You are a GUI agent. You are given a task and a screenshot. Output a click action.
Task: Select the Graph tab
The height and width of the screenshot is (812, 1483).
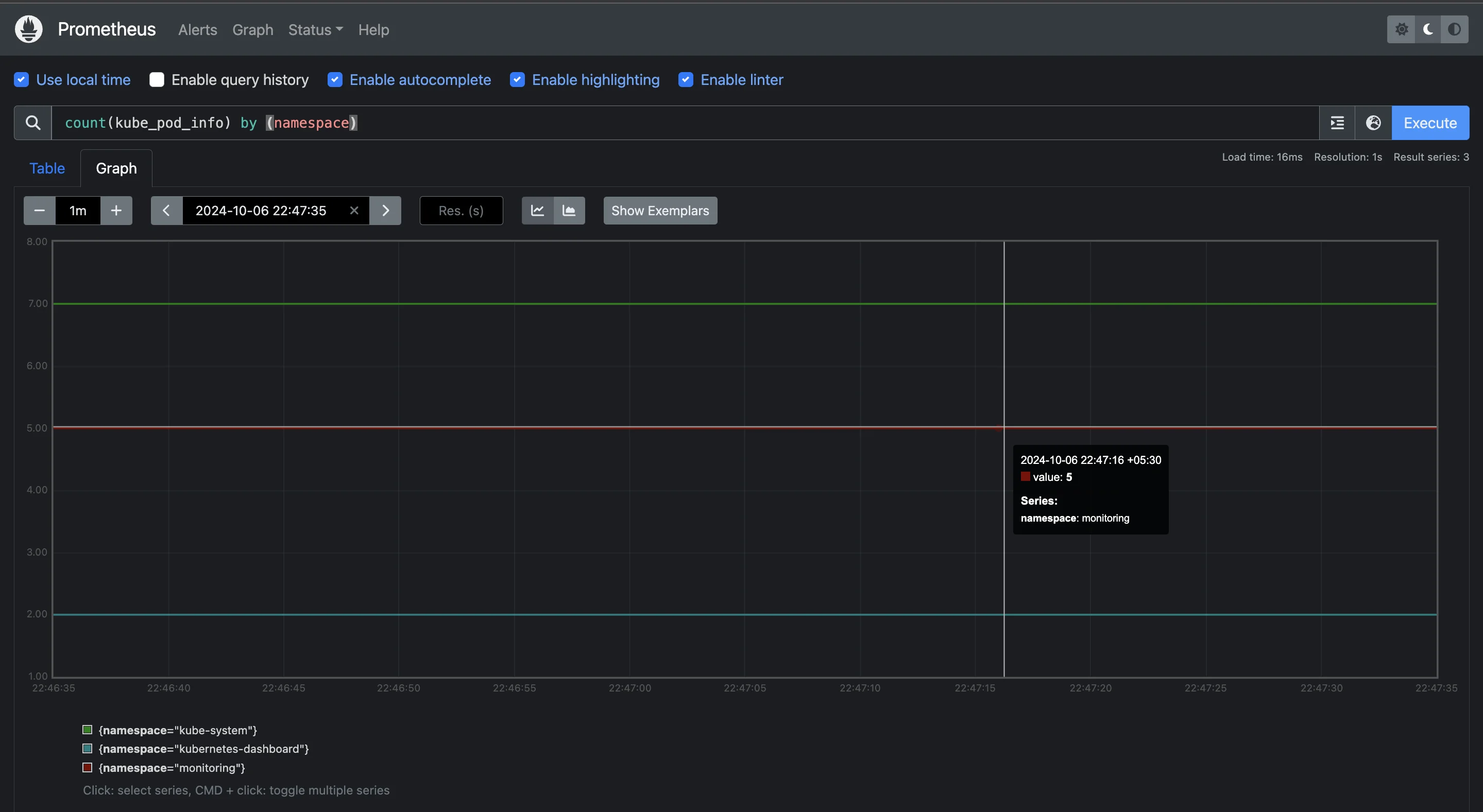[116, 168]
